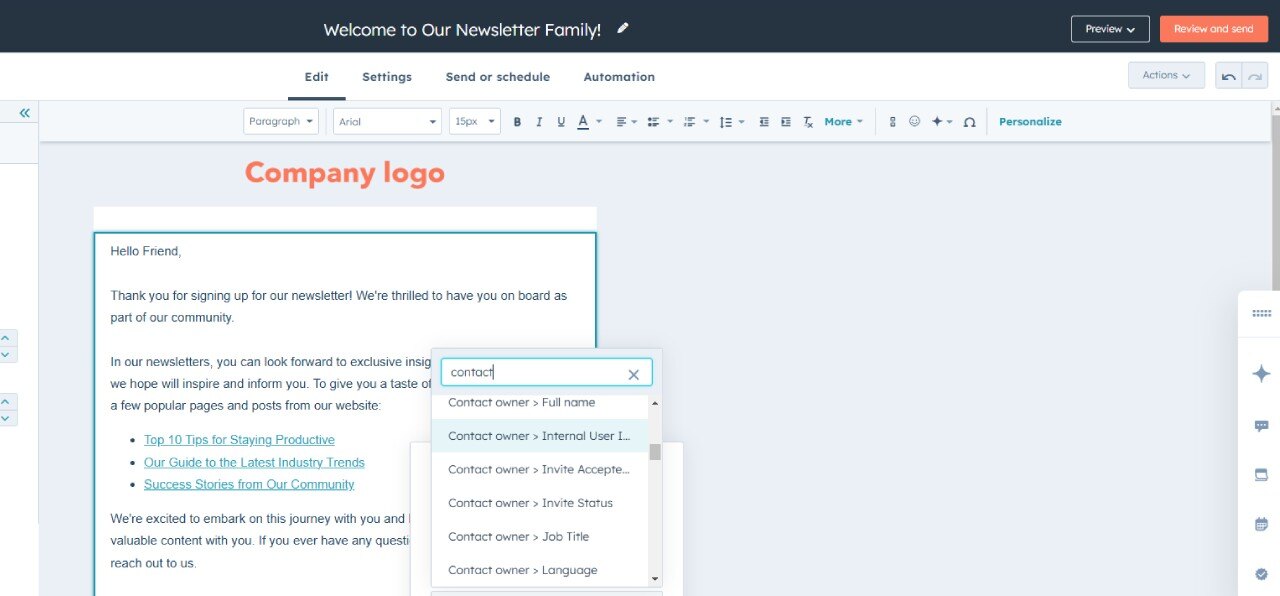Viewport: 1280px width, 596px height.
Task: Toggle bold formatting
Action: click(x=517, y=121)
